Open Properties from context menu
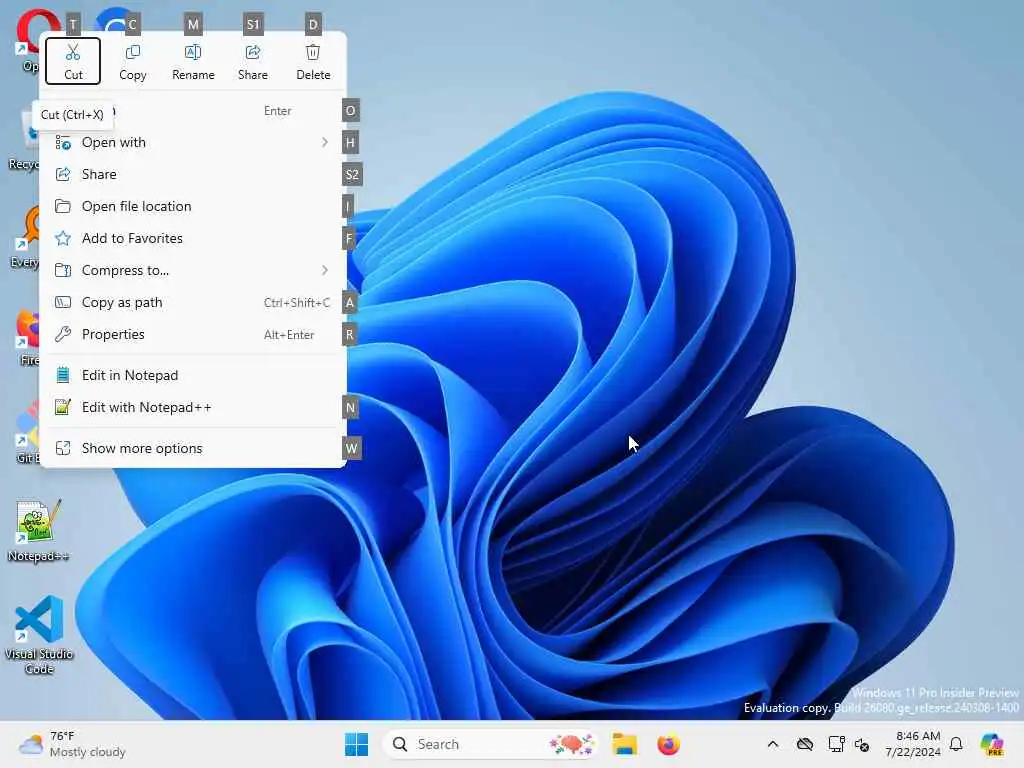 pyautogui.click(x=193, y=334)
